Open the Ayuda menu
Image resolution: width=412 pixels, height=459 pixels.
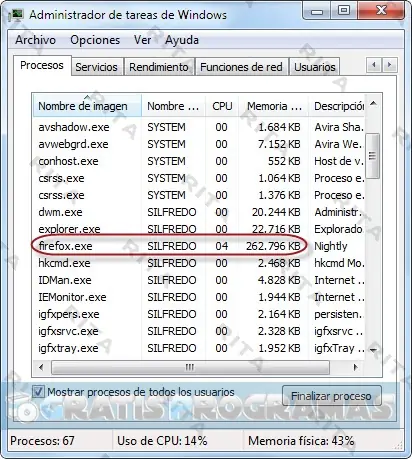pyautogui.click(x=182, y=40)
